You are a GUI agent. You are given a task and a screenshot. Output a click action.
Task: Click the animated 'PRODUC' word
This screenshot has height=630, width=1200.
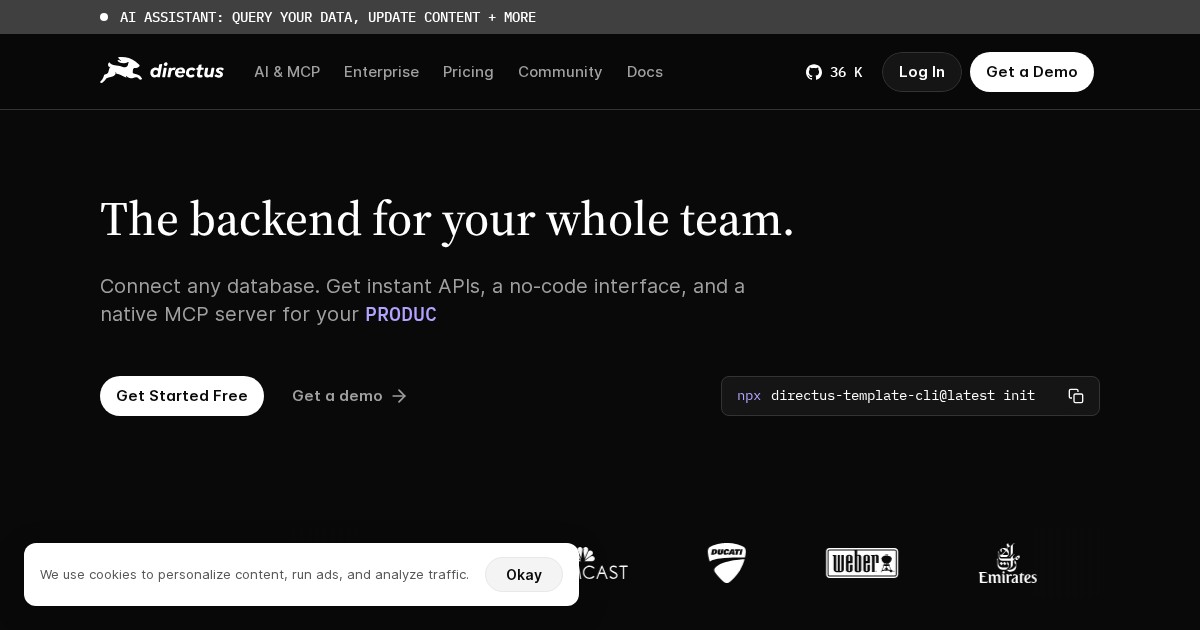point(401,314)
